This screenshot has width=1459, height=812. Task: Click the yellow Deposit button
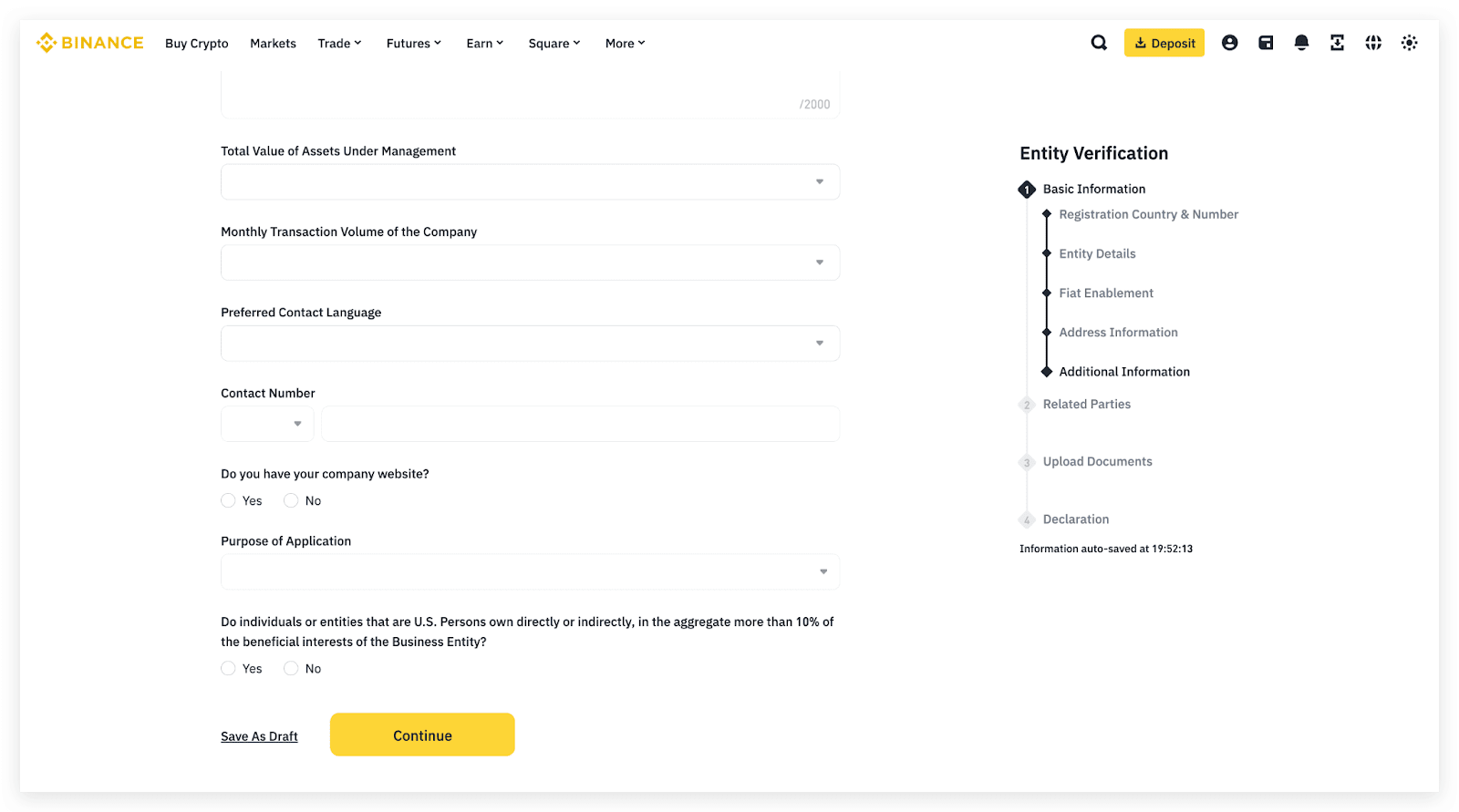pos(1164,43)
